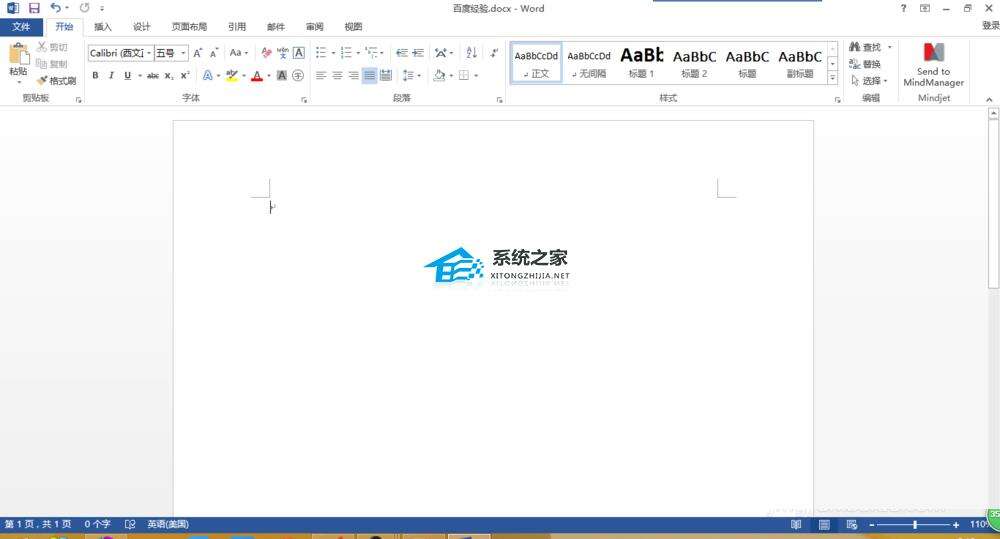The width and height of the screenshot is (1000, 539).
Task: Toggle Italic formatting
Action: pos(111,75)
